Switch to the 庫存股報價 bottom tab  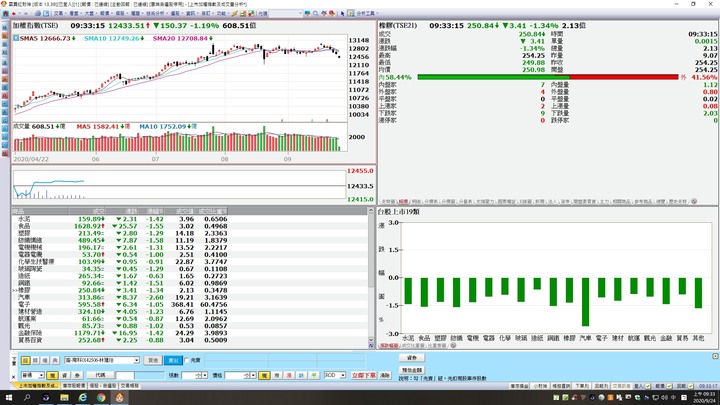click(74, 386)
